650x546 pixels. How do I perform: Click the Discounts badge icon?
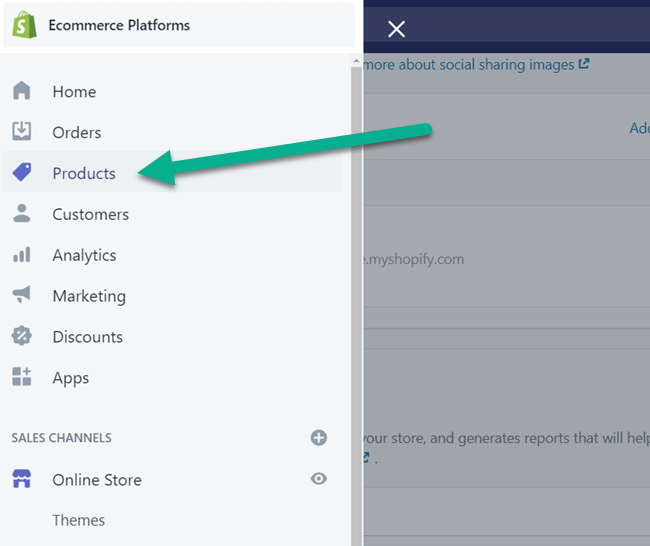click(22, 337)
